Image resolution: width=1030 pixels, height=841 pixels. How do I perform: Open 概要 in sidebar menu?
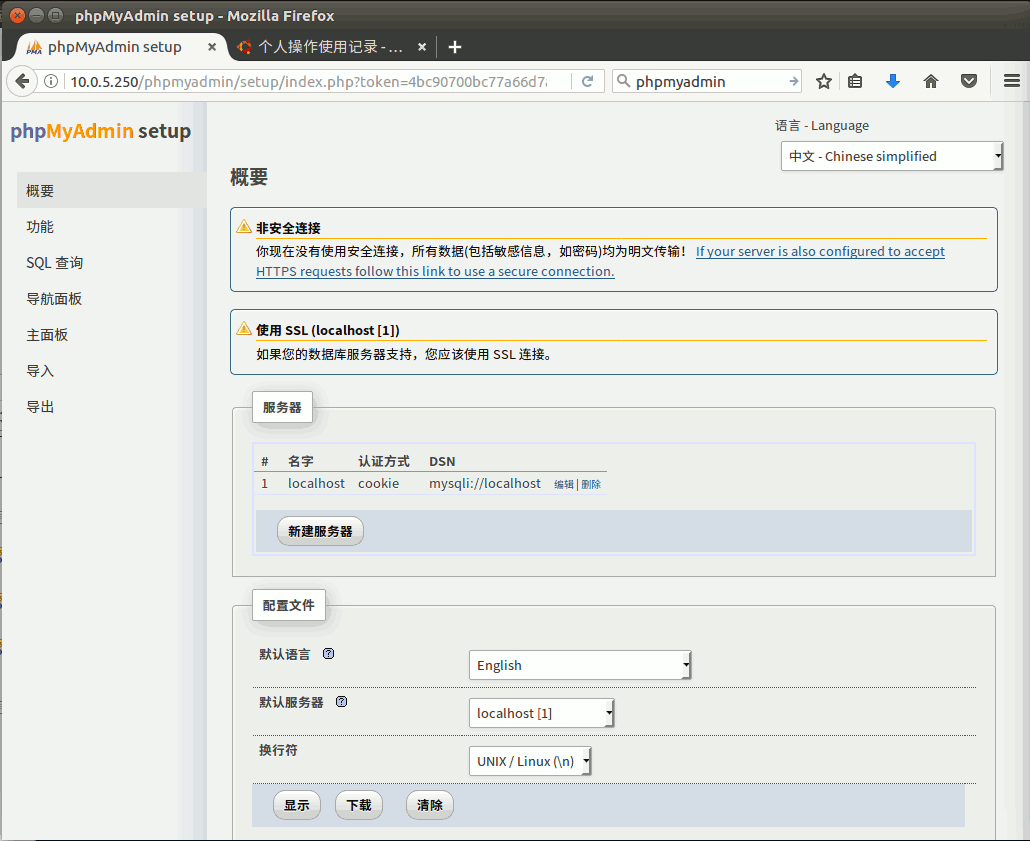[111, 191]
